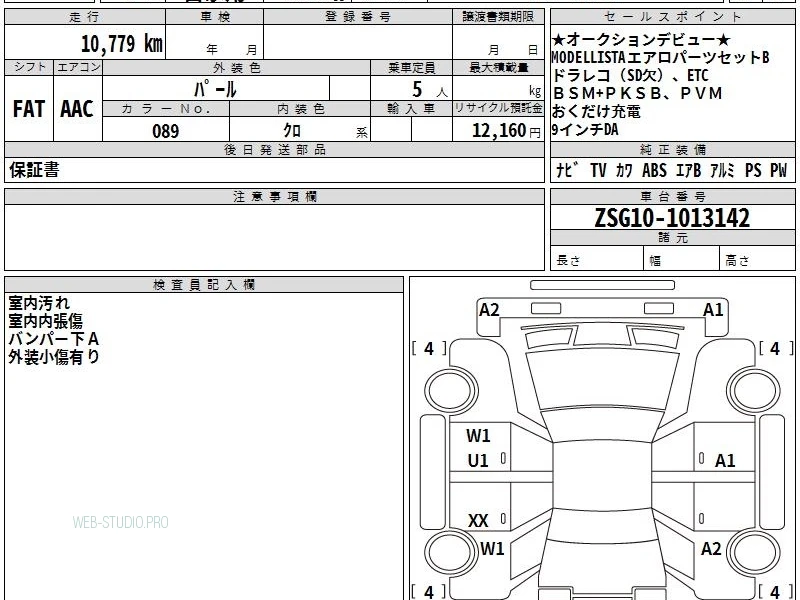The height and width of the screenshot is (600, 800).
Task: Click the U1 damage mark on diagram
Action: (x=478, y=461)
